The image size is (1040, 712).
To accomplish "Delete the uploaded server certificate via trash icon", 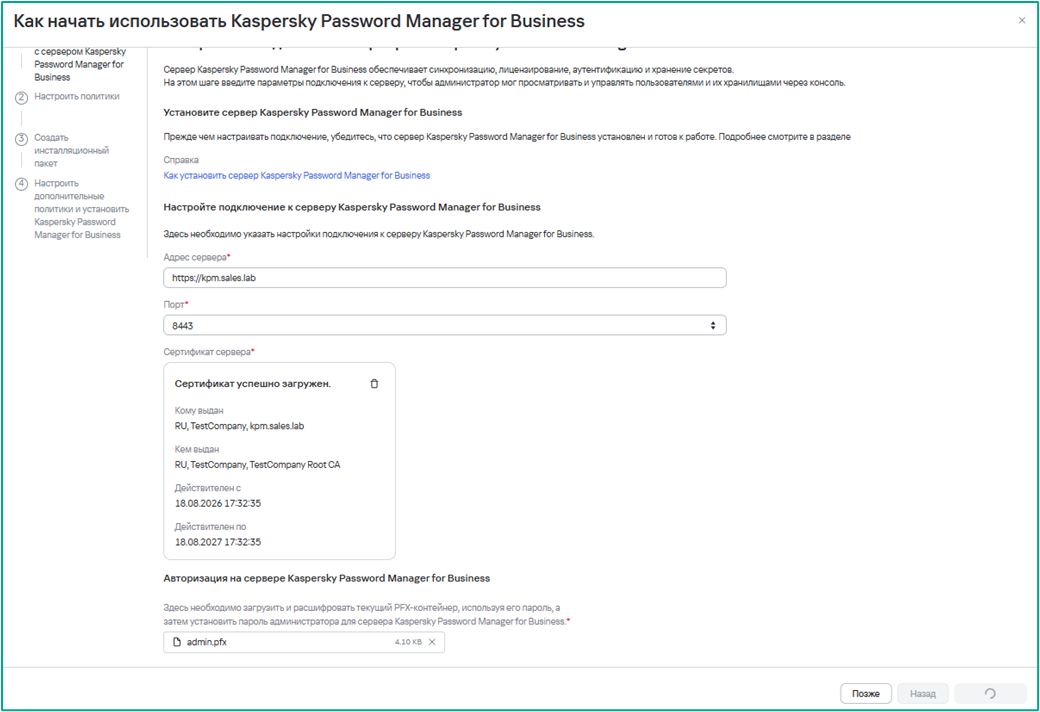I will pyautogui.click(x=374, y=384).
